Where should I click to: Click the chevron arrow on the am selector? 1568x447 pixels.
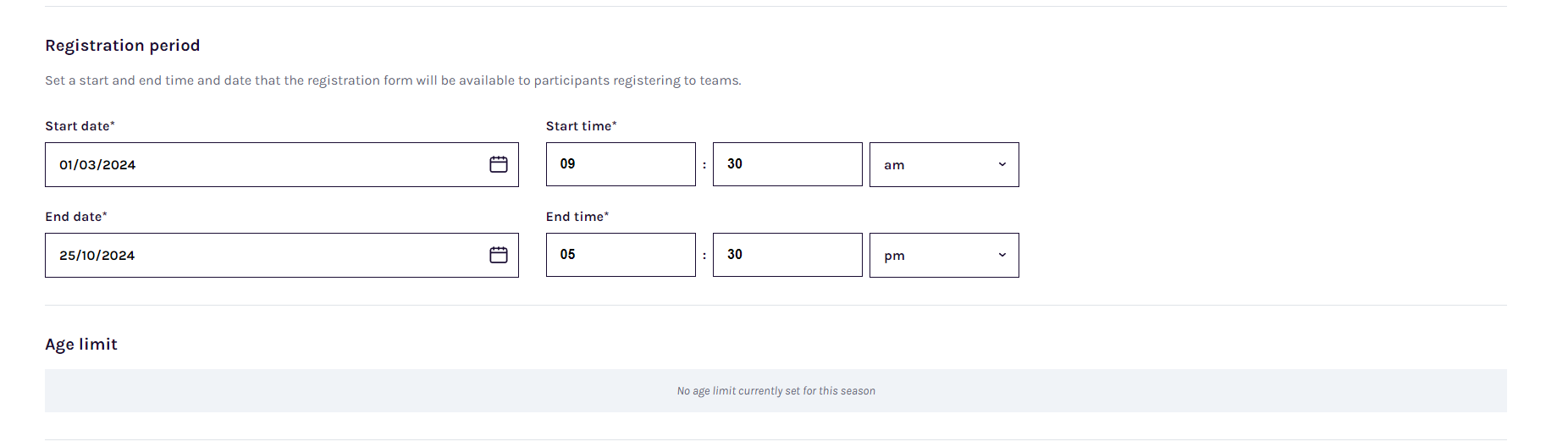point(1002,164)
